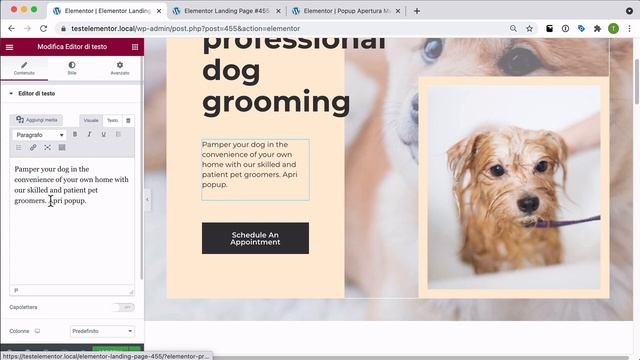Switch to Popup Apertura browser tab
640x360 pixels.
click(x=347, y=11)
